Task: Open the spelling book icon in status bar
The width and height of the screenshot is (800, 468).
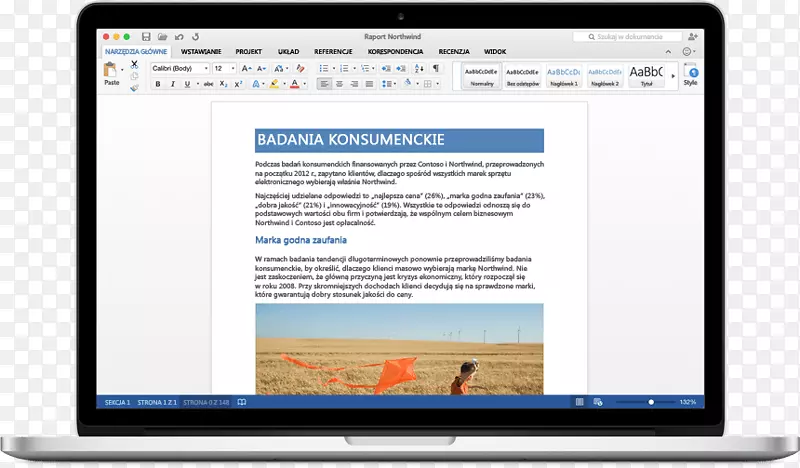Action: (242, 402)
